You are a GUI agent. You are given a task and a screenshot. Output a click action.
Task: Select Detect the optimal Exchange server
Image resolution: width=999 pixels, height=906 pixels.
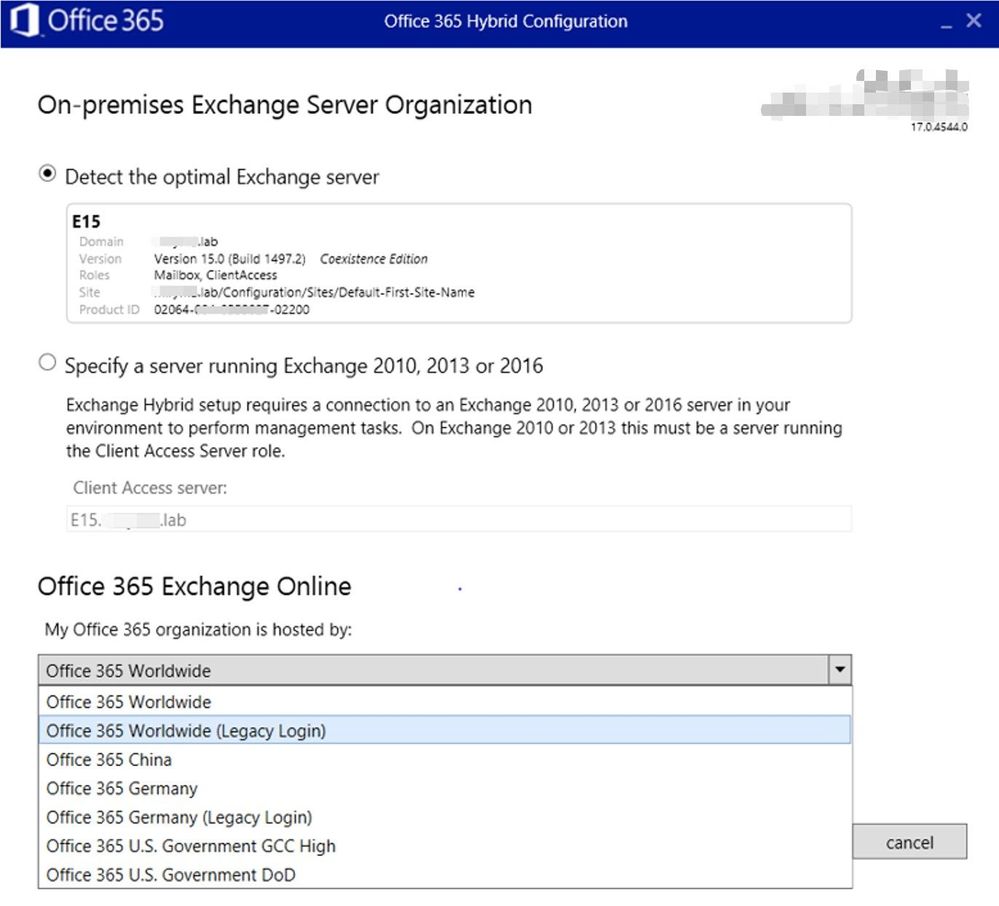47,174
